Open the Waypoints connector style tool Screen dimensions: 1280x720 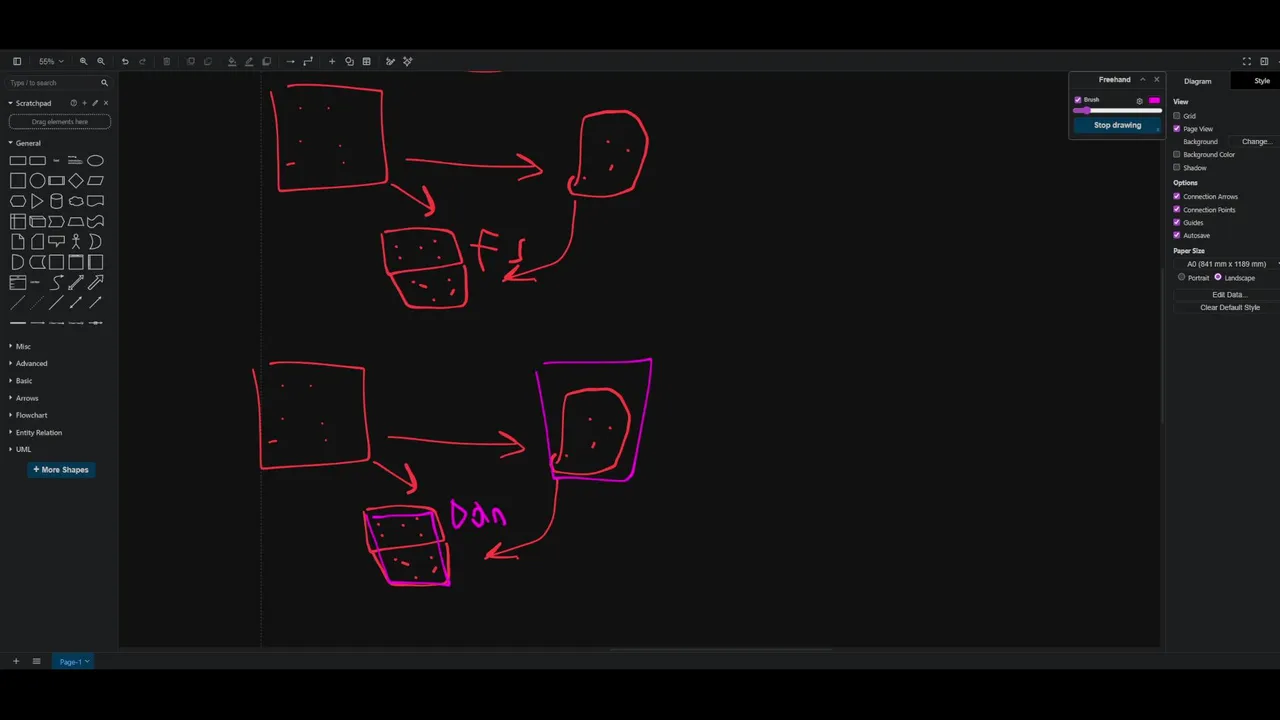308,61
